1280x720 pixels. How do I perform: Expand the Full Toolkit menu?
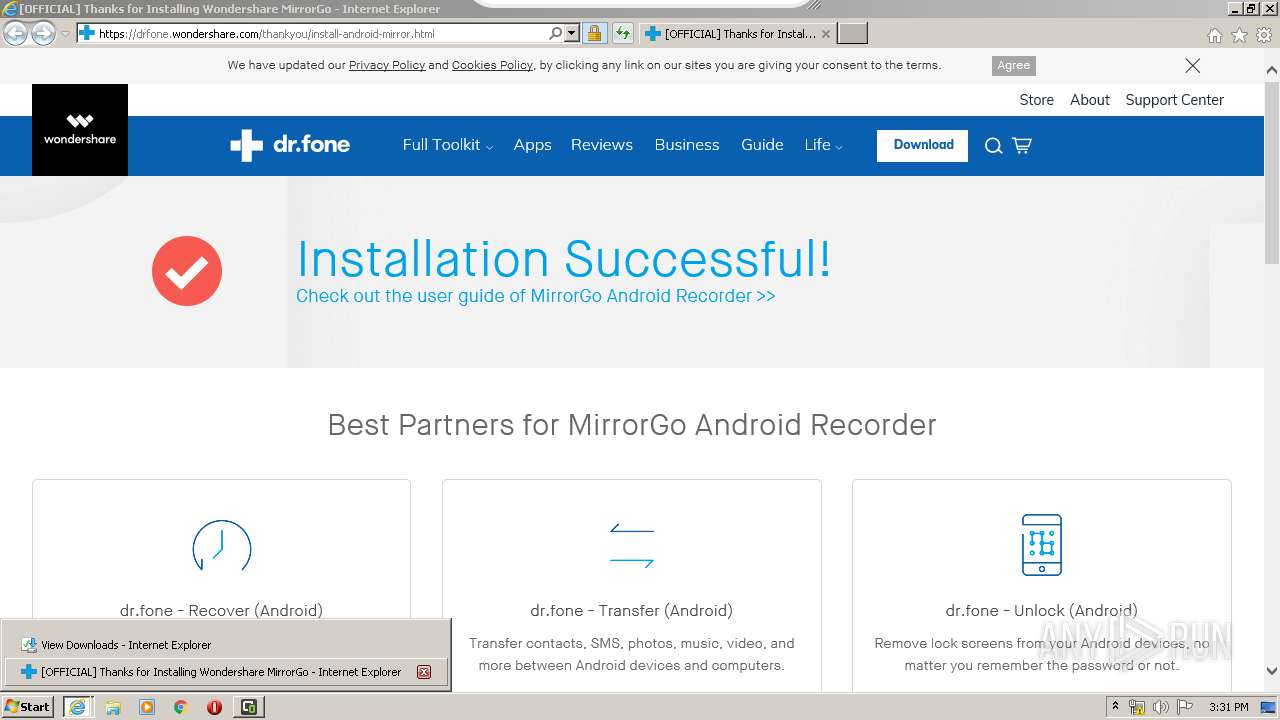[448, 145]
